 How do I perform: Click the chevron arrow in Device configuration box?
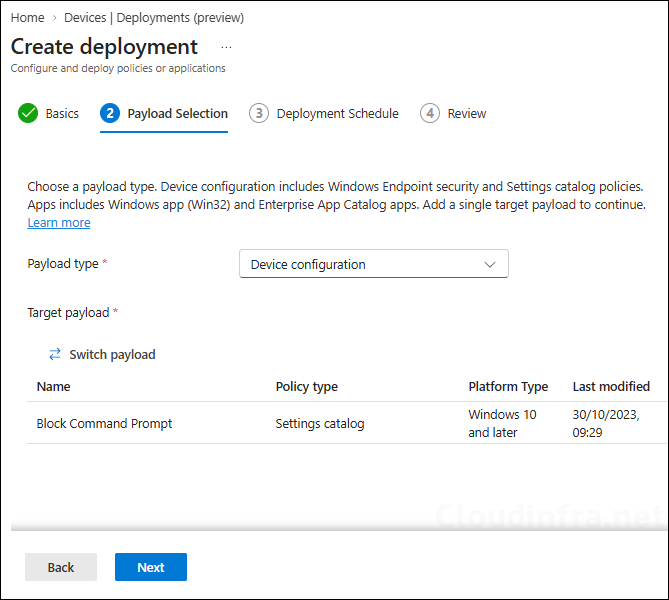click(x=490, y=265)
